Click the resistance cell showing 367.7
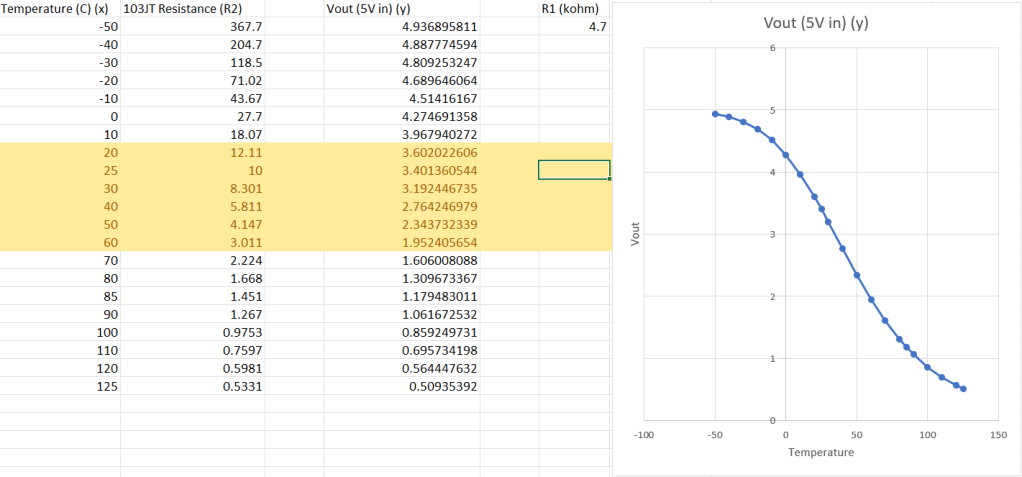 tap(192, 27)
